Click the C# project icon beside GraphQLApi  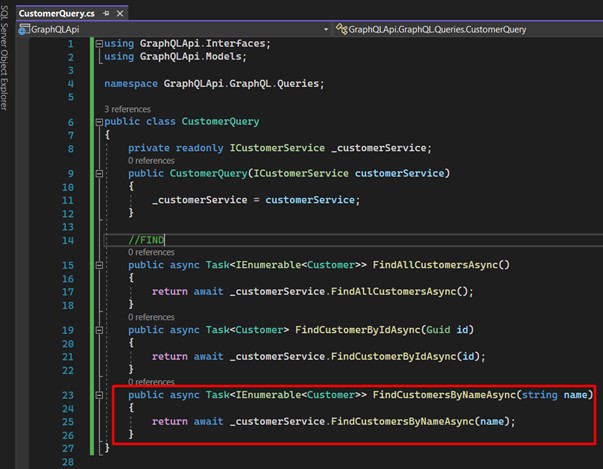24,29
